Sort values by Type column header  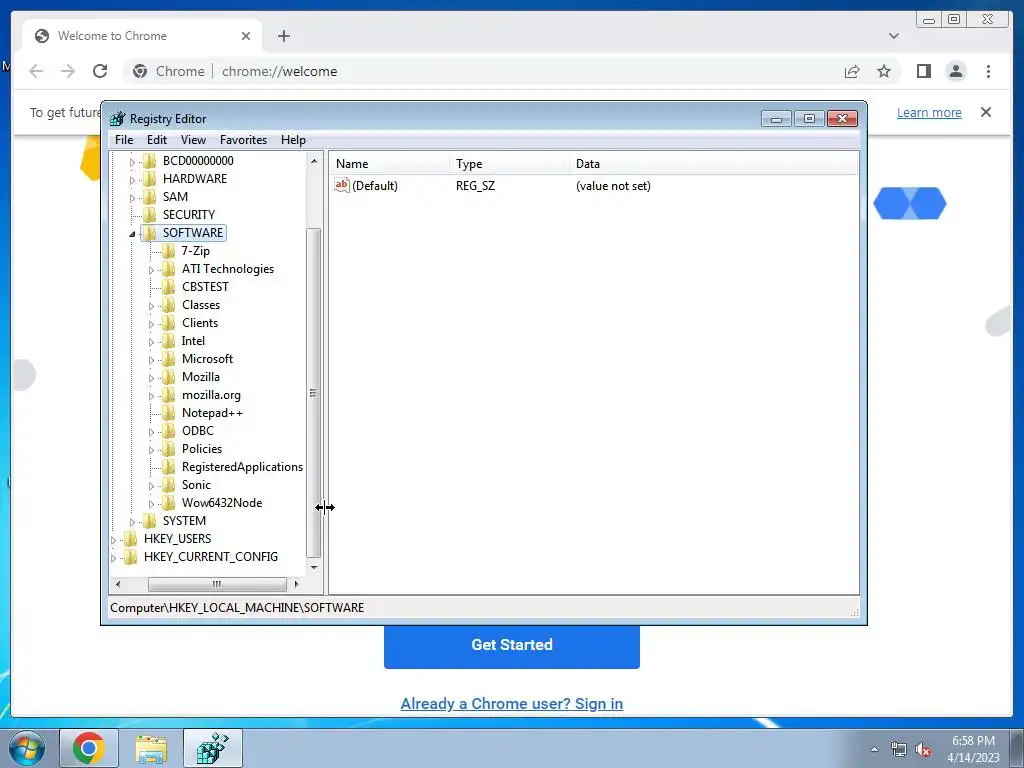click(509, 164)
